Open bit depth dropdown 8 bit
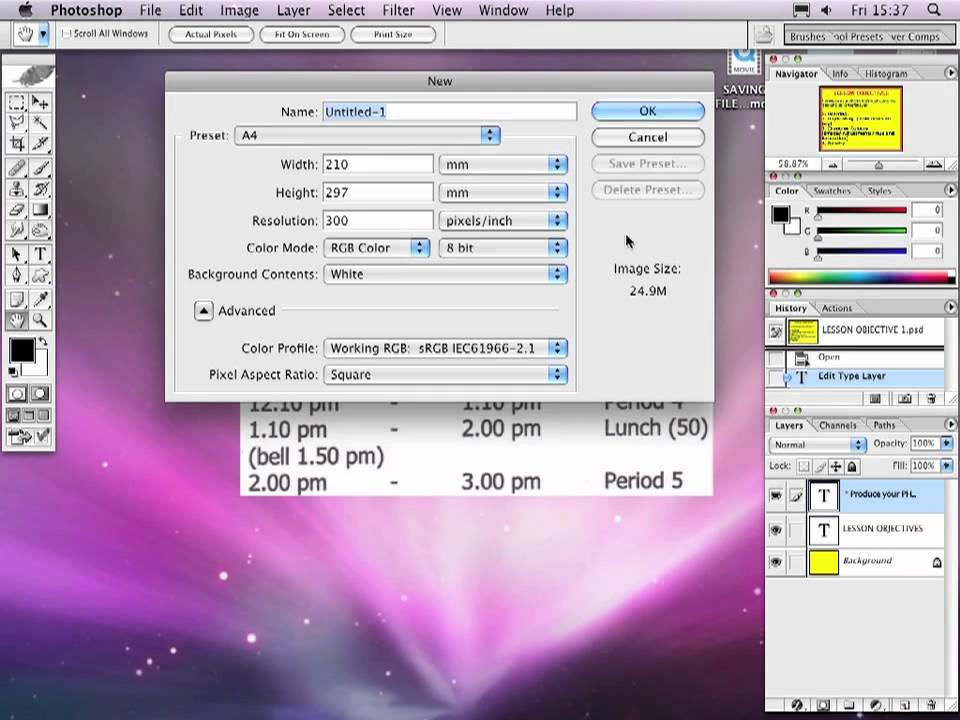Screen dimensions: 960x720 pyautogui.click(x=503, y=247)
